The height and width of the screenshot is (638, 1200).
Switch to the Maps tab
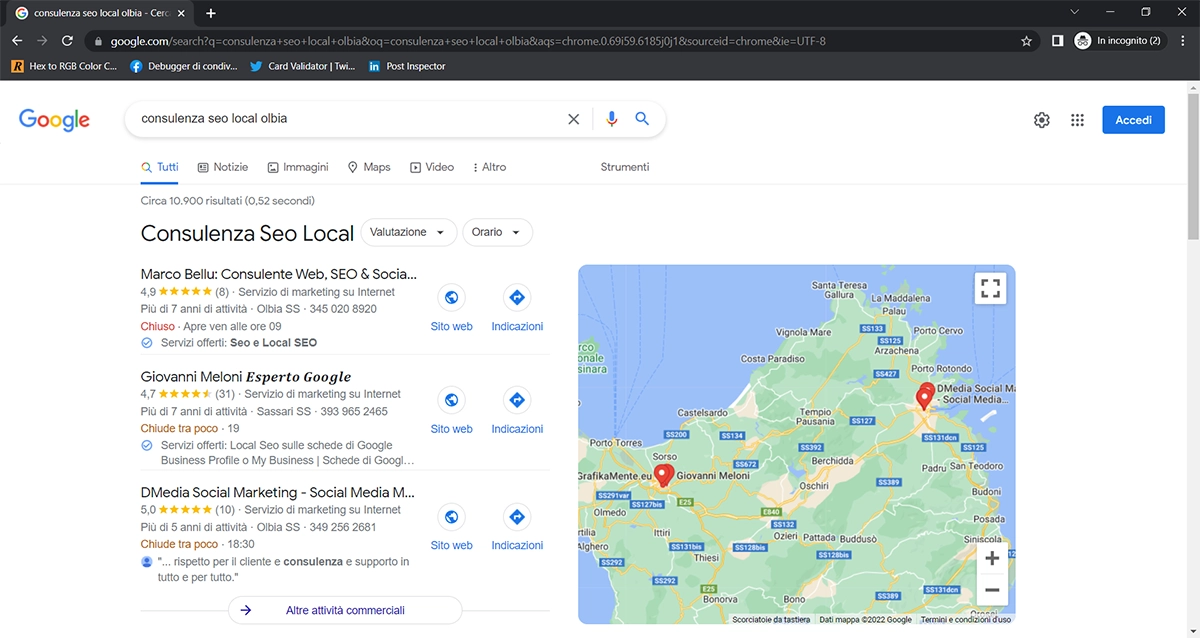click(x=369, y=167)
